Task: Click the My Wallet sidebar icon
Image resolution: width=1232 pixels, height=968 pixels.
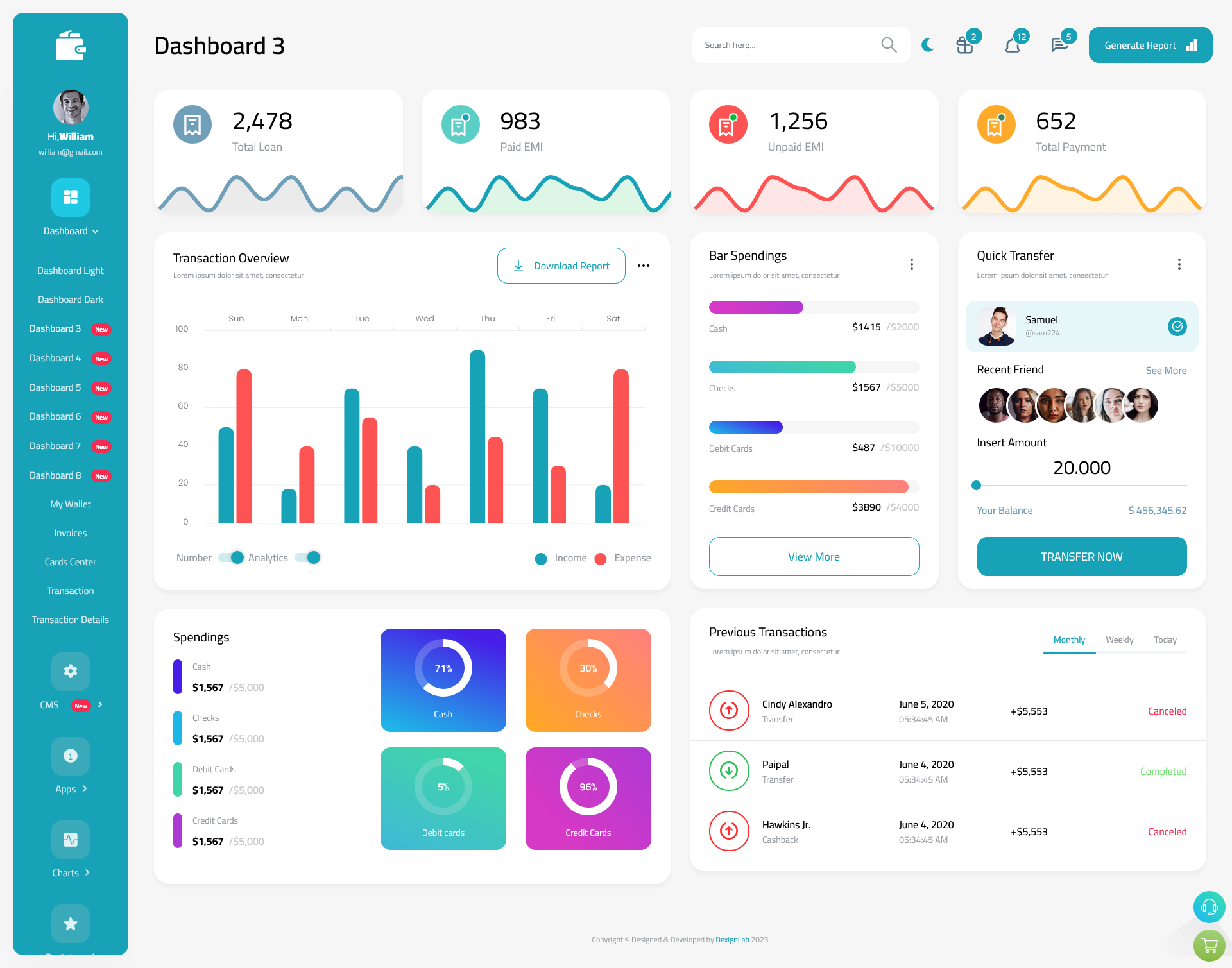Action: (x=70, y=503)
